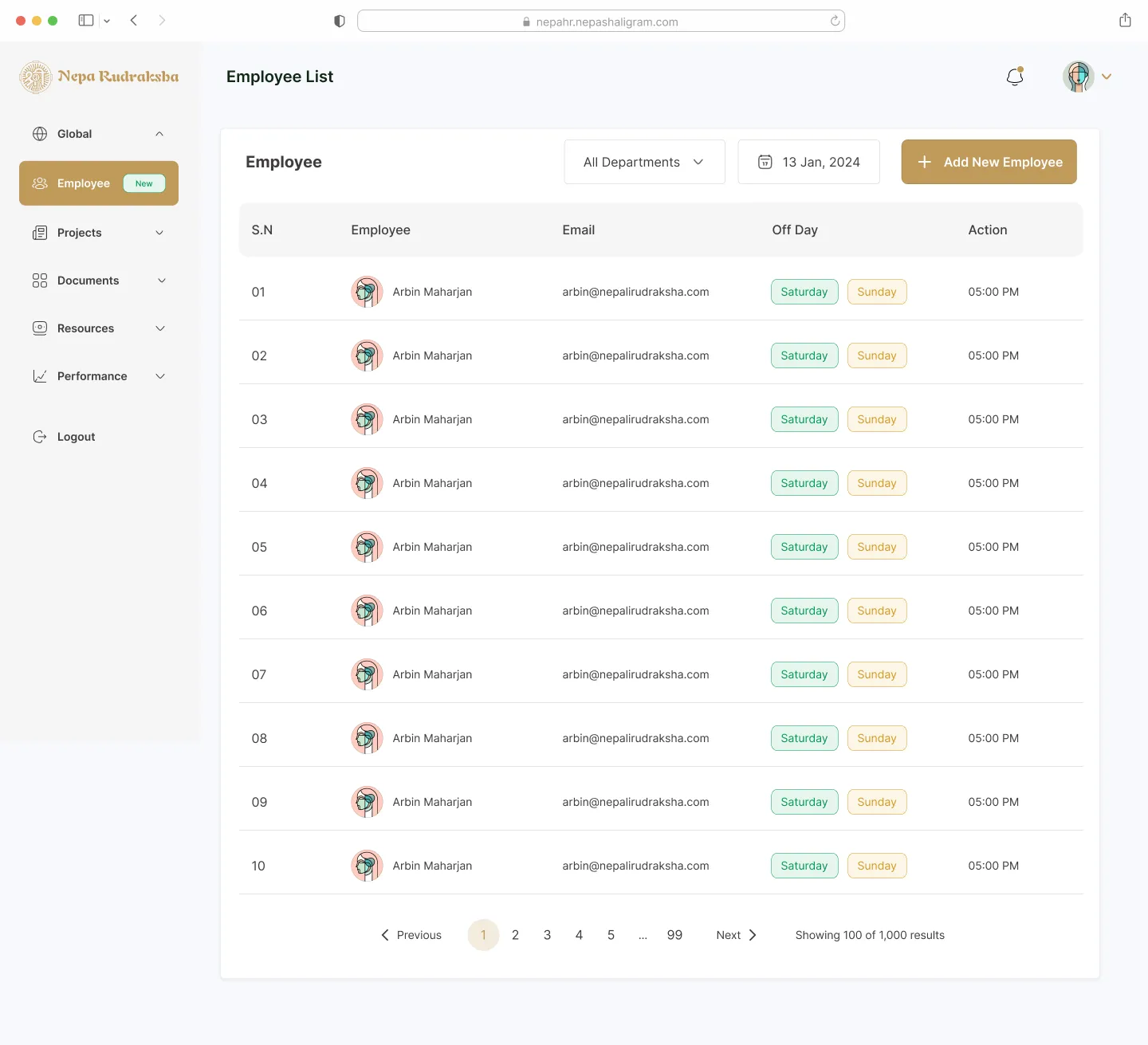Open Documents via its grid icon
The width and height of the screenshot is (1148, 1045).
[40, 281]
